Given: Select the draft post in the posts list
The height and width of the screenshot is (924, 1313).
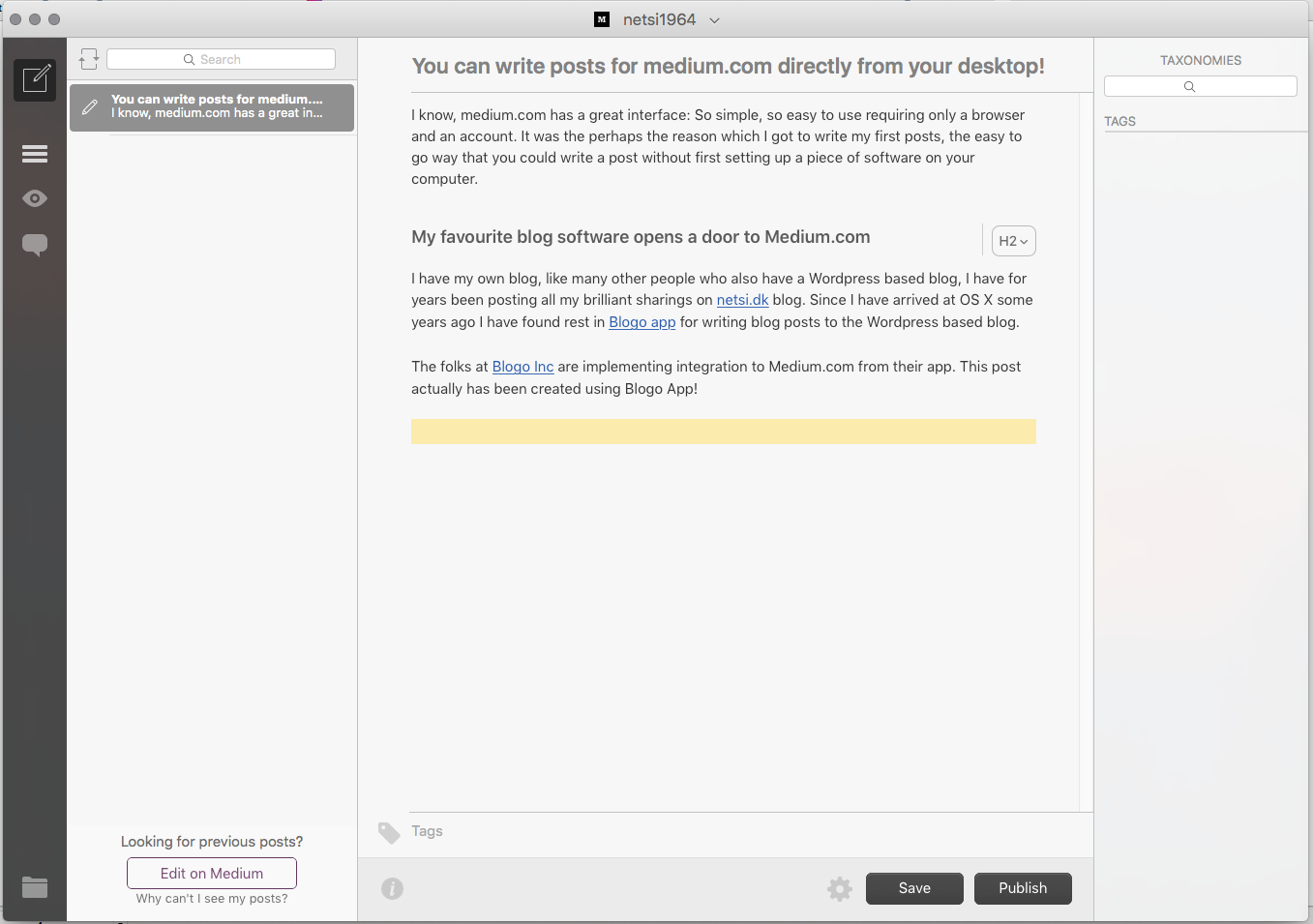Looking at the screenshot, I should 212,106.
